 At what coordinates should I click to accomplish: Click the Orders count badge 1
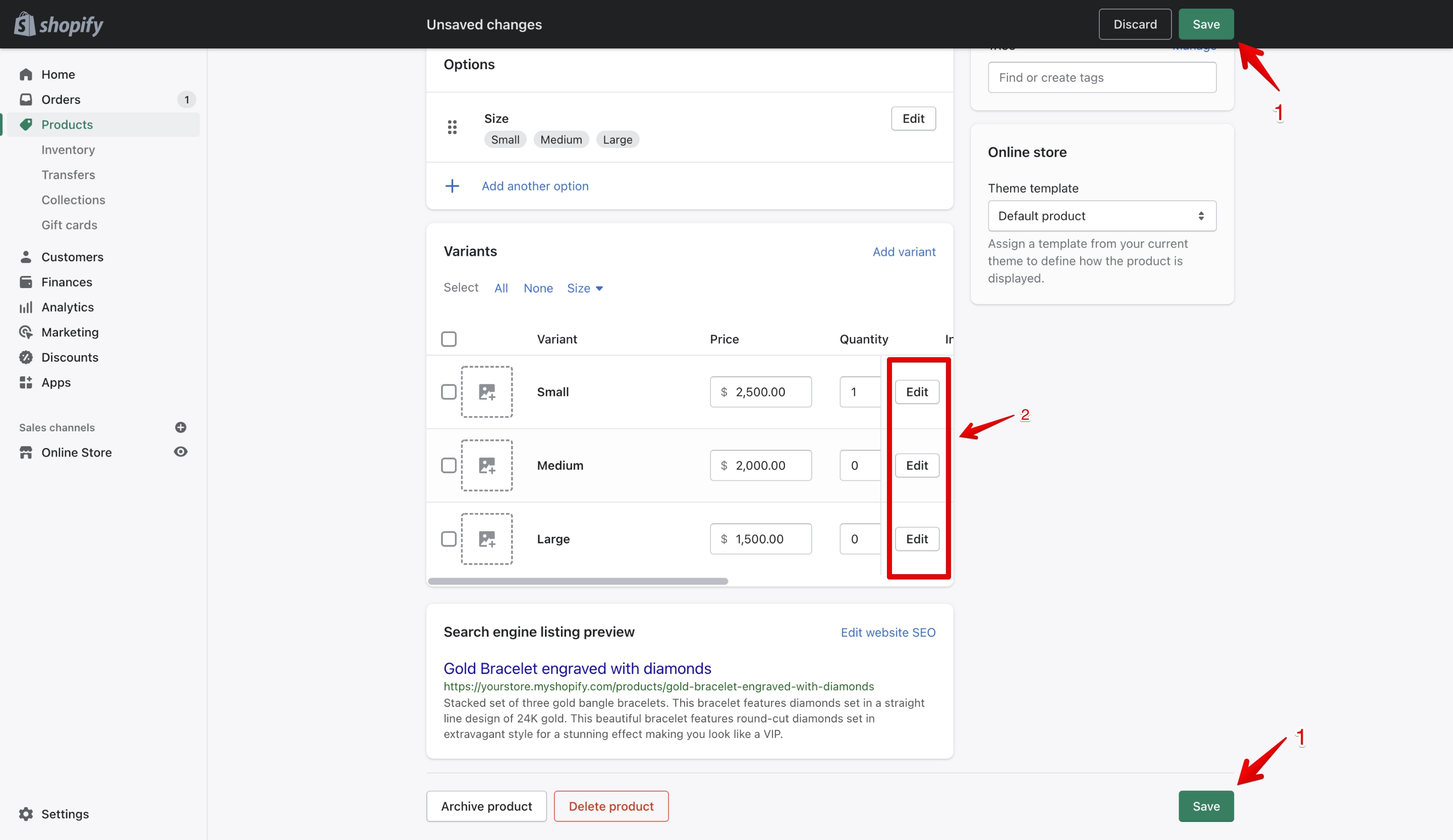tap(186, 100)
